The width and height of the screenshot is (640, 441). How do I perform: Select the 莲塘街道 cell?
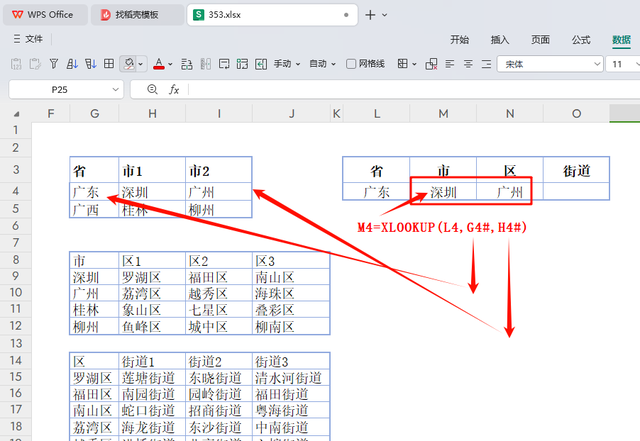tap(152, 377)
